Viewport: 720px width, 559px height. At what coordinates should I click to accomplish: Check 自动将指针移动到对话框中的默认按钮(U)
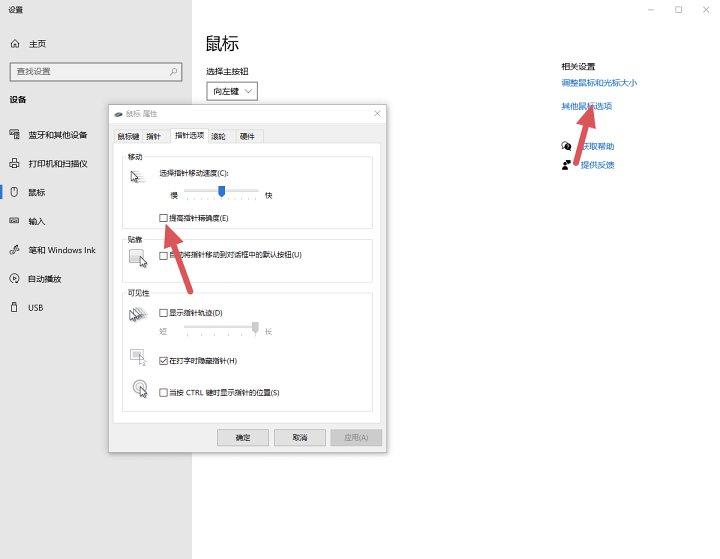point(163,255)
